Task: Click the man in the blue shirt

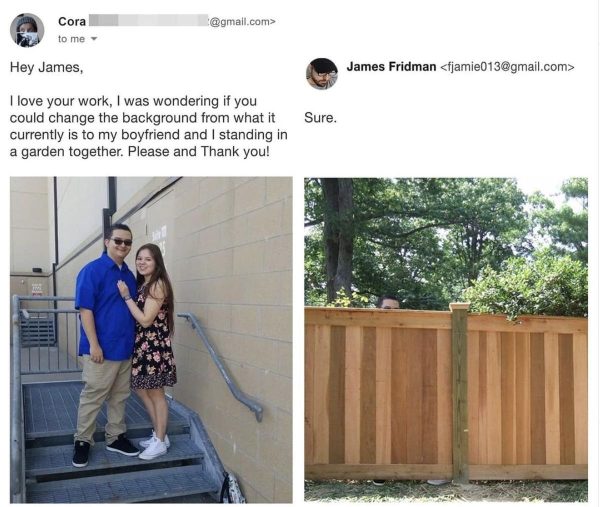Action: (105, 344)
